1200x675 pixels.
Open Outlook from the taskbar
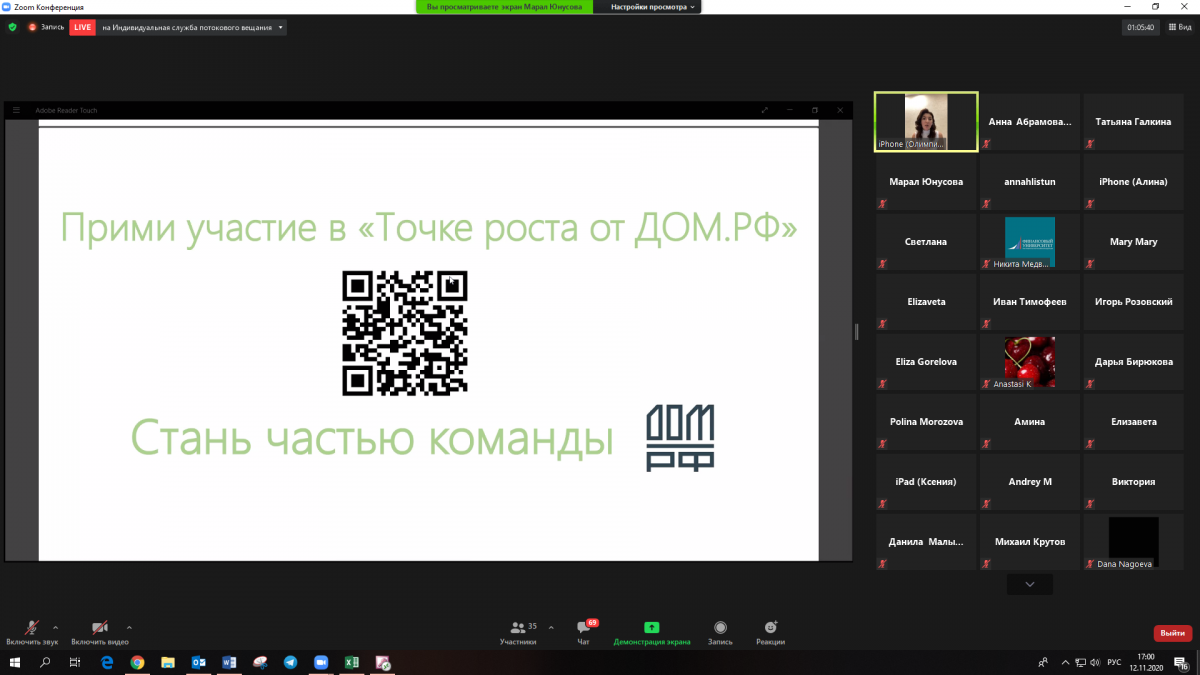[x=198, y=662]
